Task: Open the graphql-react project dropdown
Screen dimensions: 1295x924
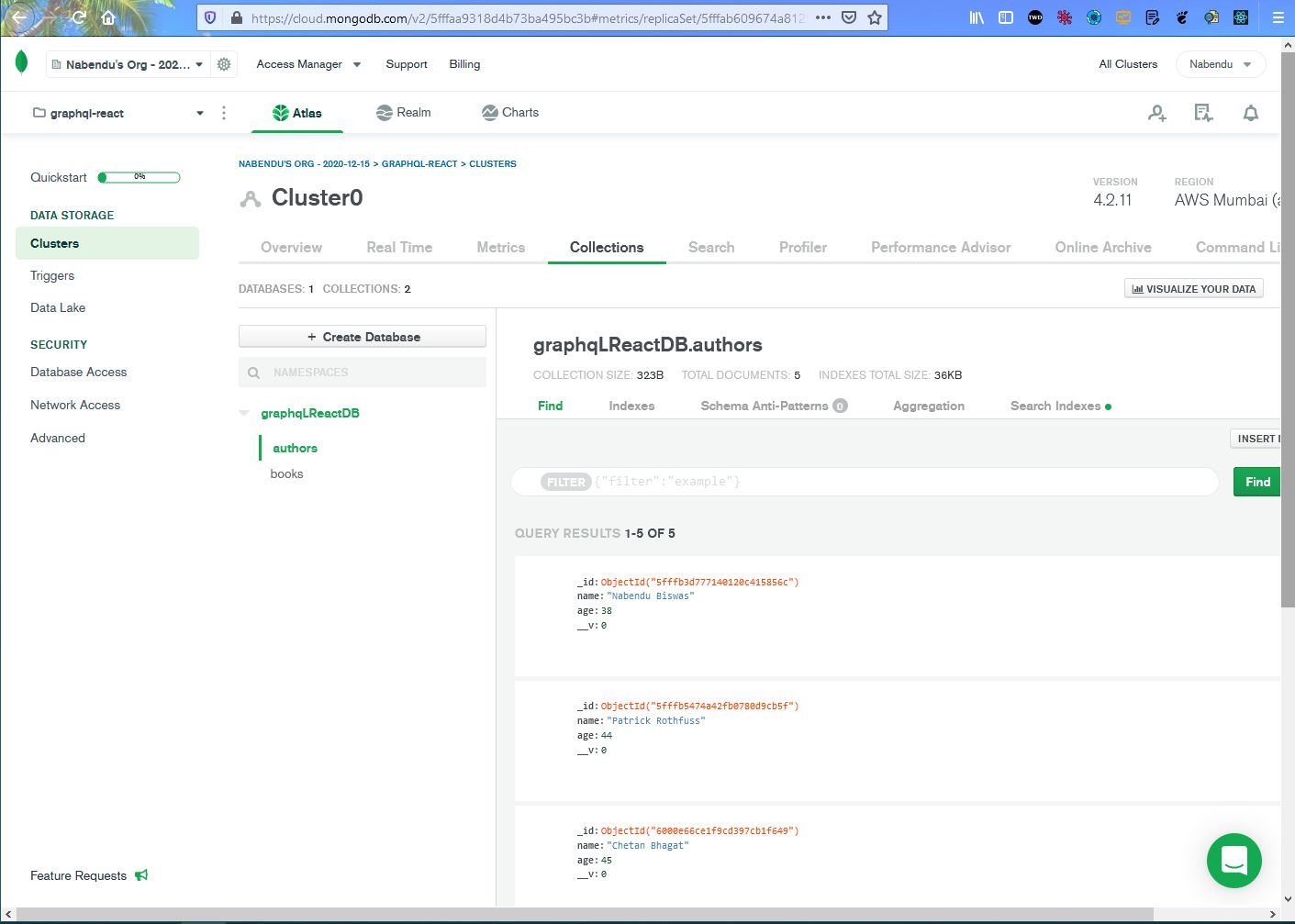Action: click(x=117, y=113)
